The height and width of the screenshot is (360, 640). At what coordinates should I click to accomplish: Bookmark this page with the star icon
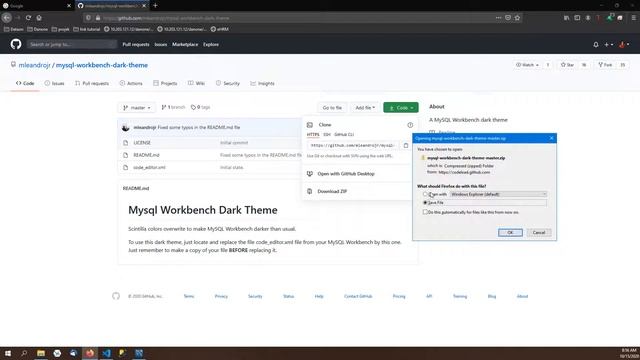click(x=518, y=18)
